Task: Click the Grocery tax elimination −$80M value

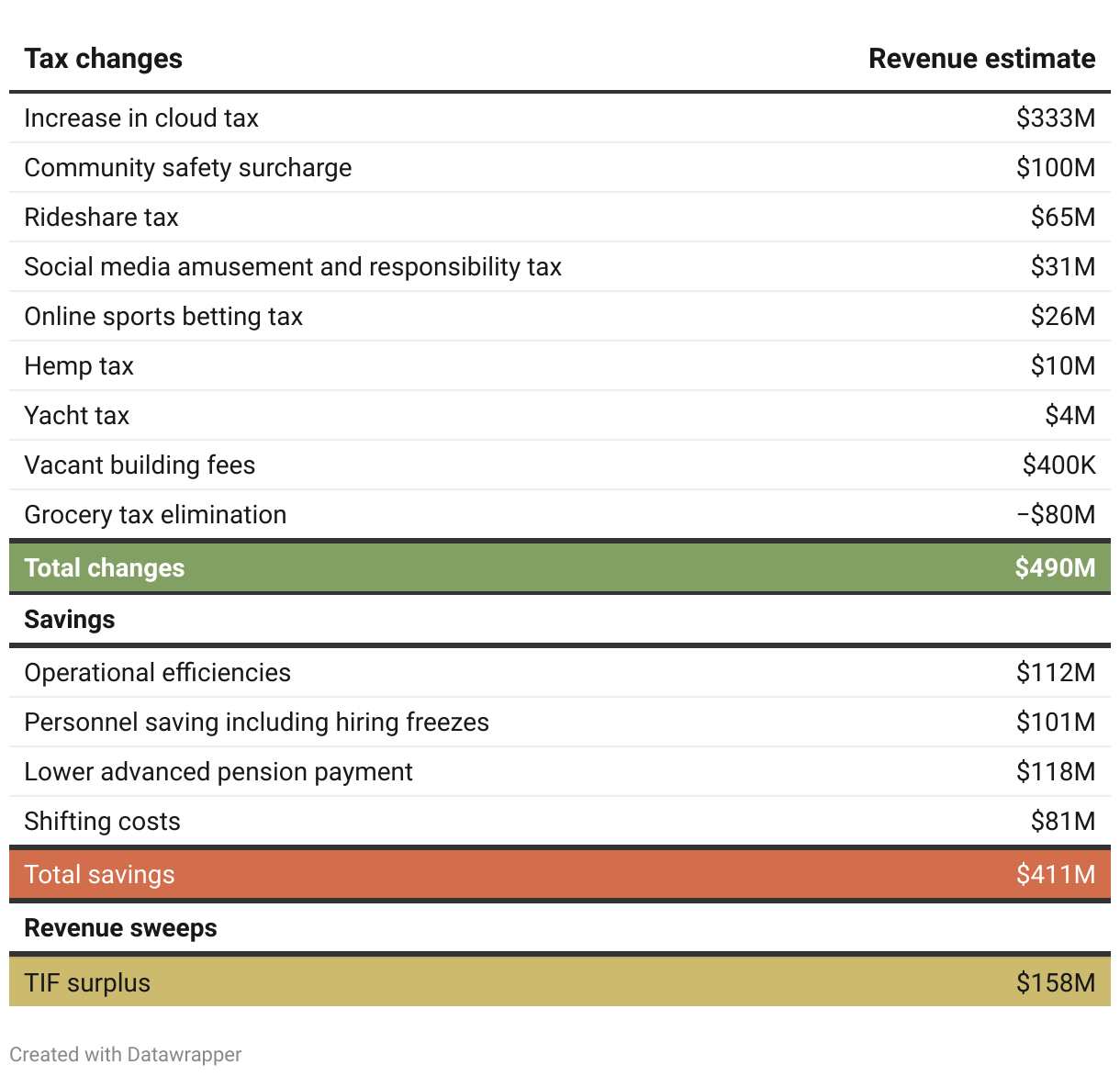Action: click(x=1056, y=515)
